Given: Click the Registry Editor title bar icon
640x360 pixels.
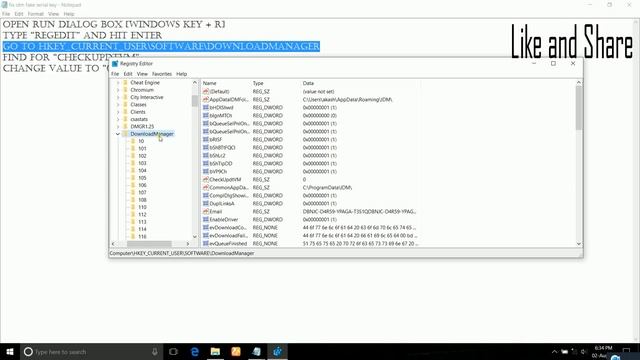Looking at the screenshot, I should (115, 64).
